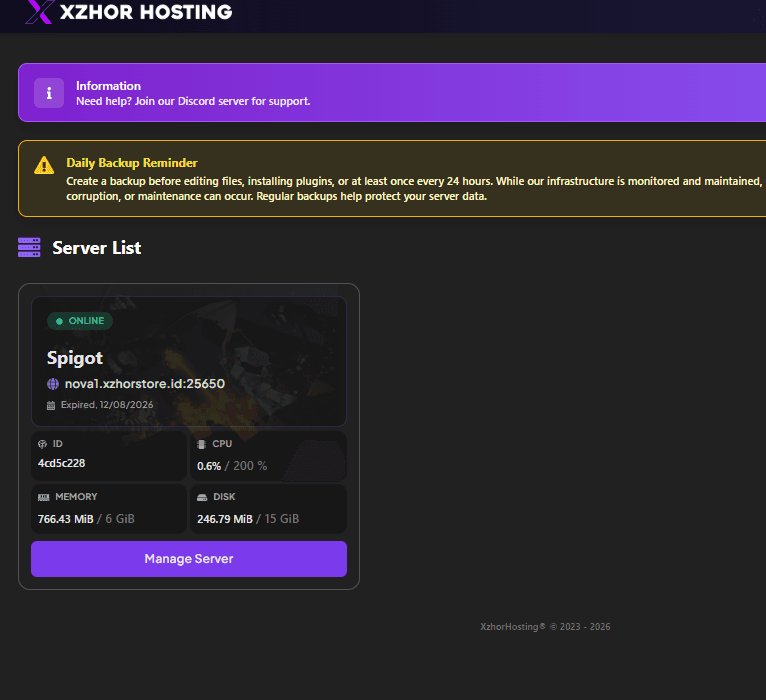
Task: Click the yellow backup warning triangle icon
Action: (44, 165)
